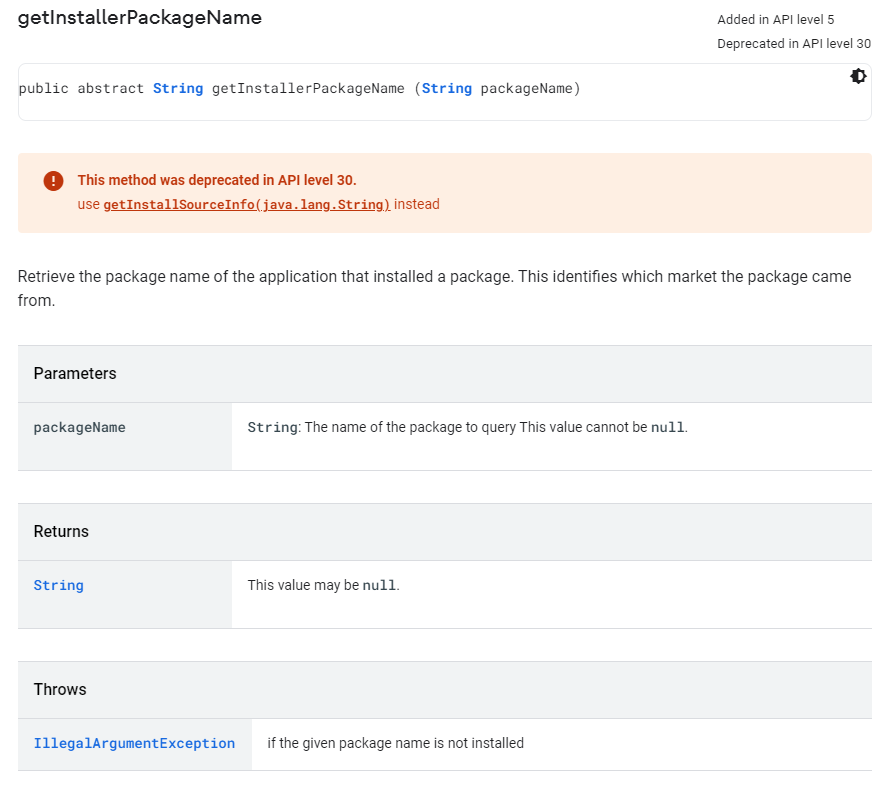
Task: Click 'if the given package name is not installed'
Action: (x=395, y=744)
